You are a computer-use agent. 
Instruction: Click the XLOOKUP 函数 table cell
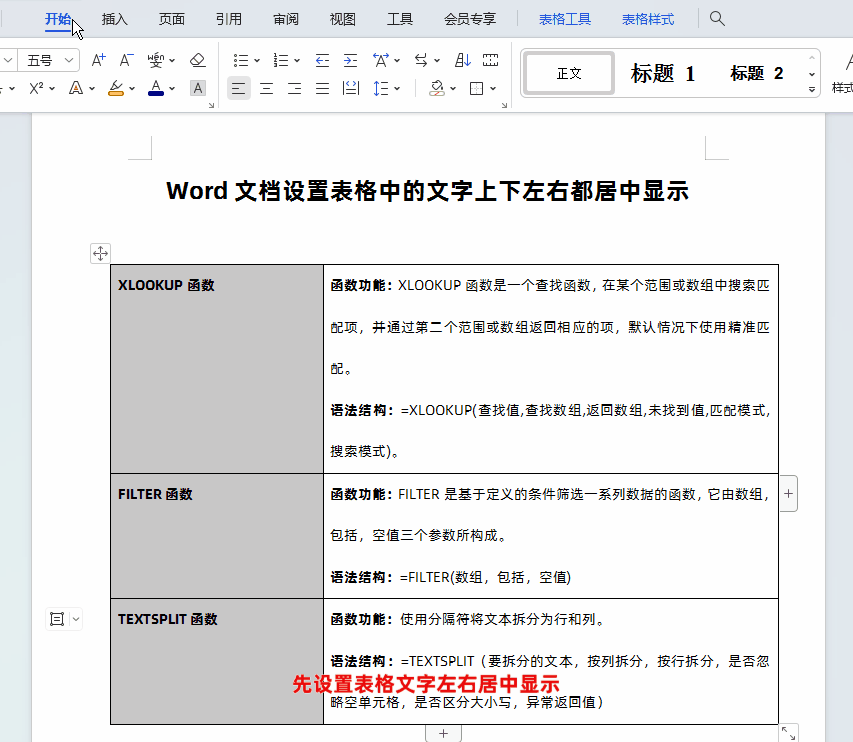coord(217,369)
